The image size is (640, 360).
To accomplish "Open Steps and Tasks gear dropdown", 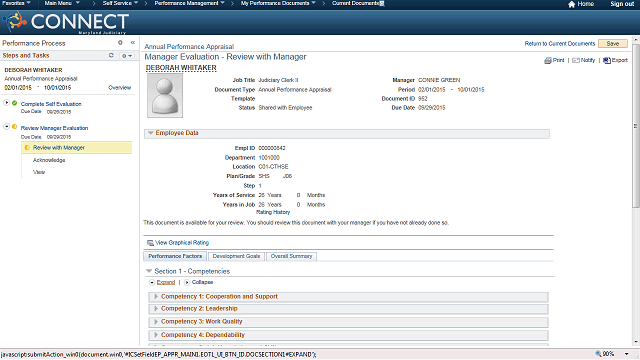I will (x=127, y=56).
